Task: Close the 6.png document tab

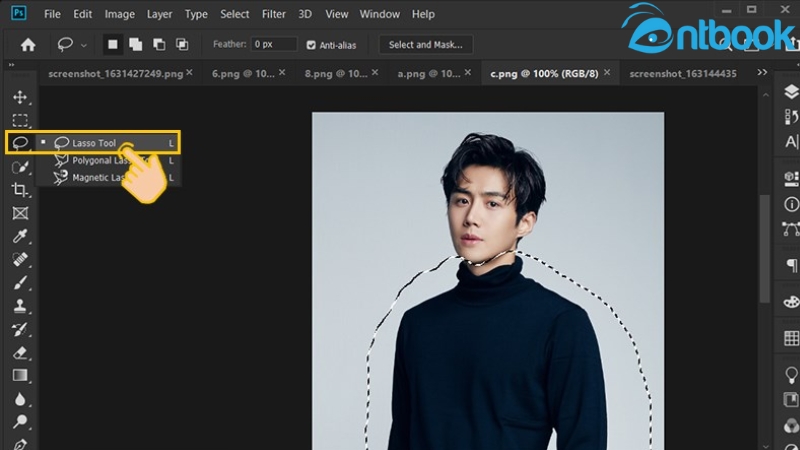Action: point(282,72)
